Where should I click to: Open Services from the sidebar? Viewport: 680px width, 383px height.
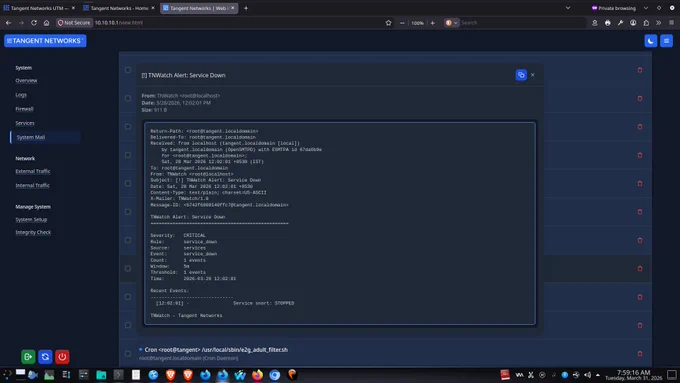[25, 123]
